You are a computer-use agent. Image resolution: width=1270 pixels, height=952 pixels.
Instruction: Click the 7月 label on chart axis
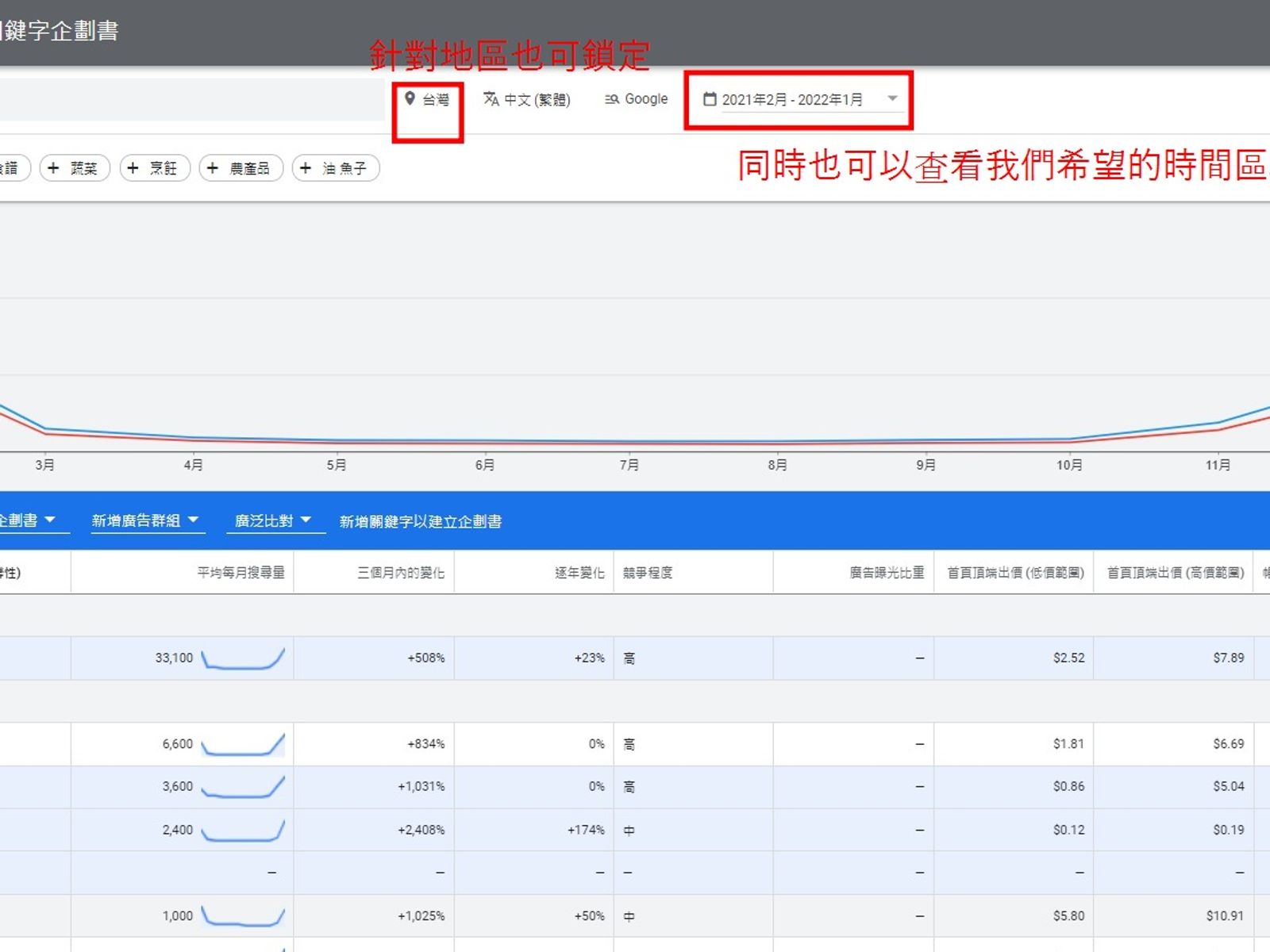(x=629, y=465)
